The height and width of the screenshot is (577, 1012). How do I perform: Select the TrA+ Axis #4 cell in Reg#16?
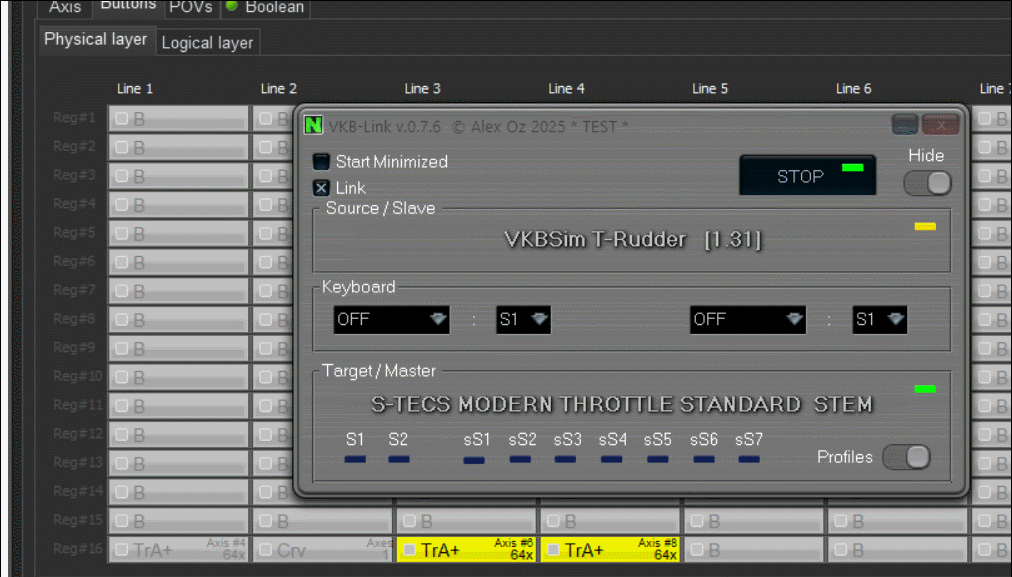(x=178, y=549)
